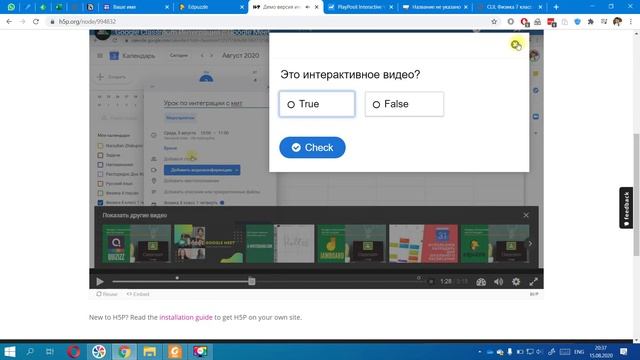Open a new browser tab

point(556,7)
